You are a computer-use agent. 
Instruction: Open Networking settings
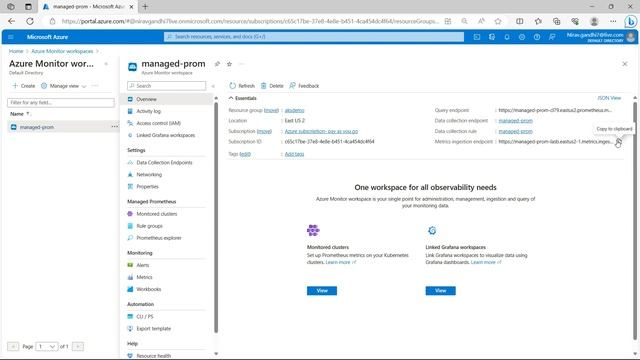[149, 174]
